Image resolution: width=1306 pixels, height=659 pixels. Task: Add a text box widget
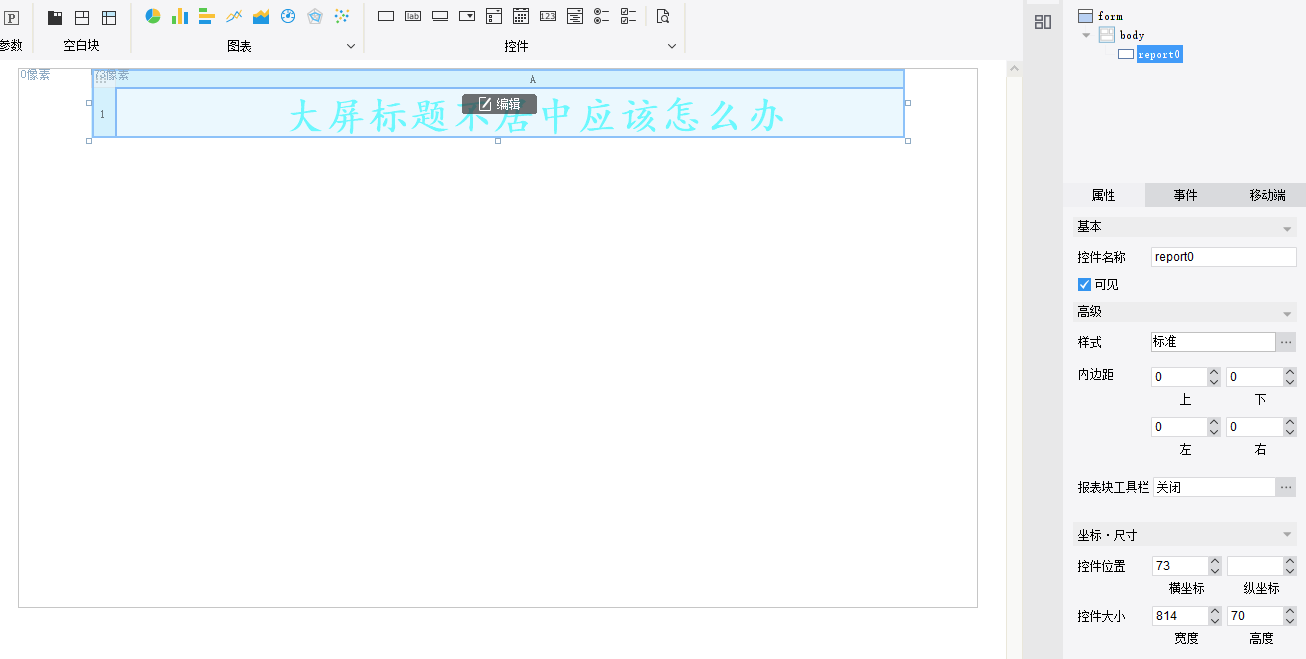[386, 16]
